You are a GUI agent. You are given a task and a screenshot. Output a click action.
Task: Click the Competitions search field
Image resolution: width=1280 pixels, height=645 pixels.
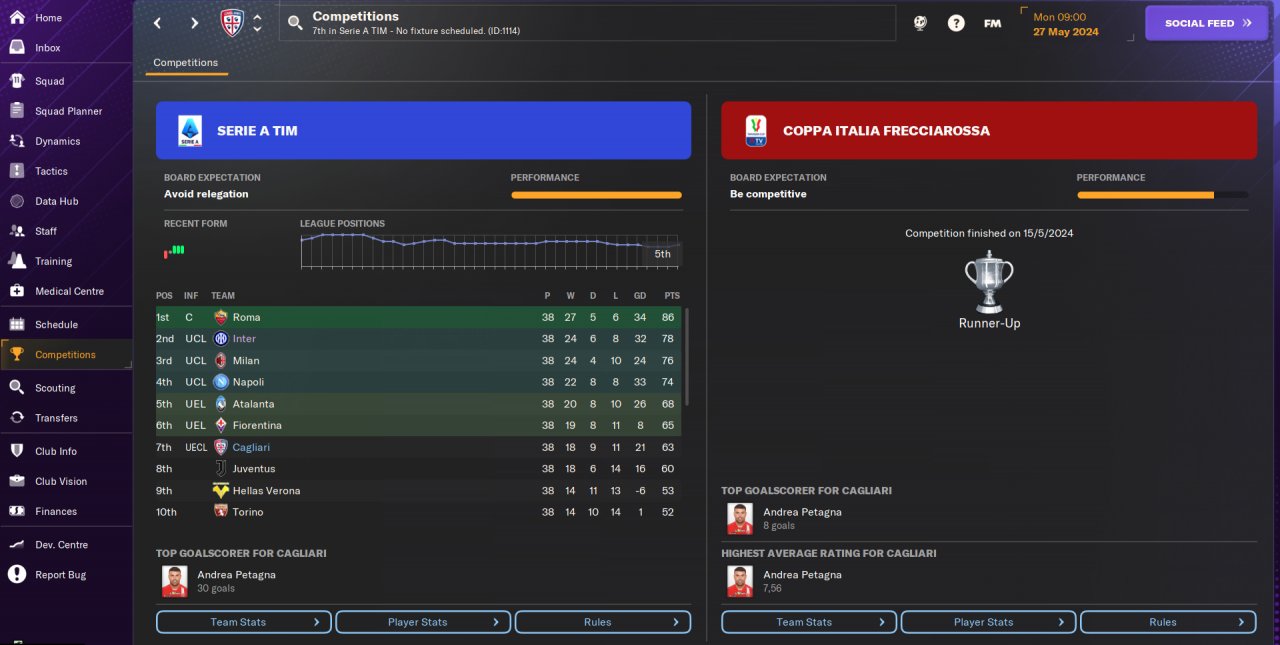click(x=587, y=23)
